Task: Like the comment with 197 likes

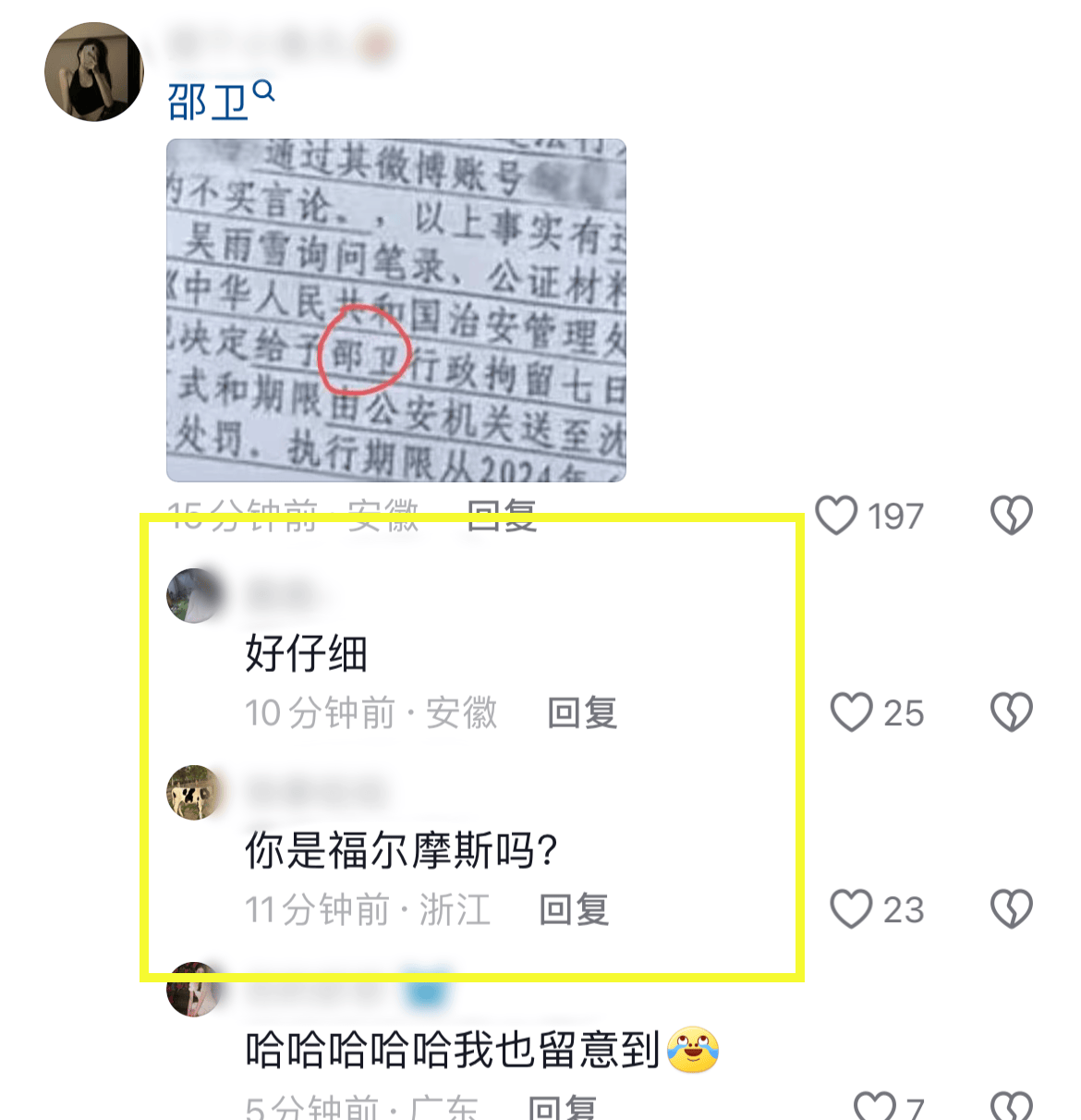Action: [836, 516]
